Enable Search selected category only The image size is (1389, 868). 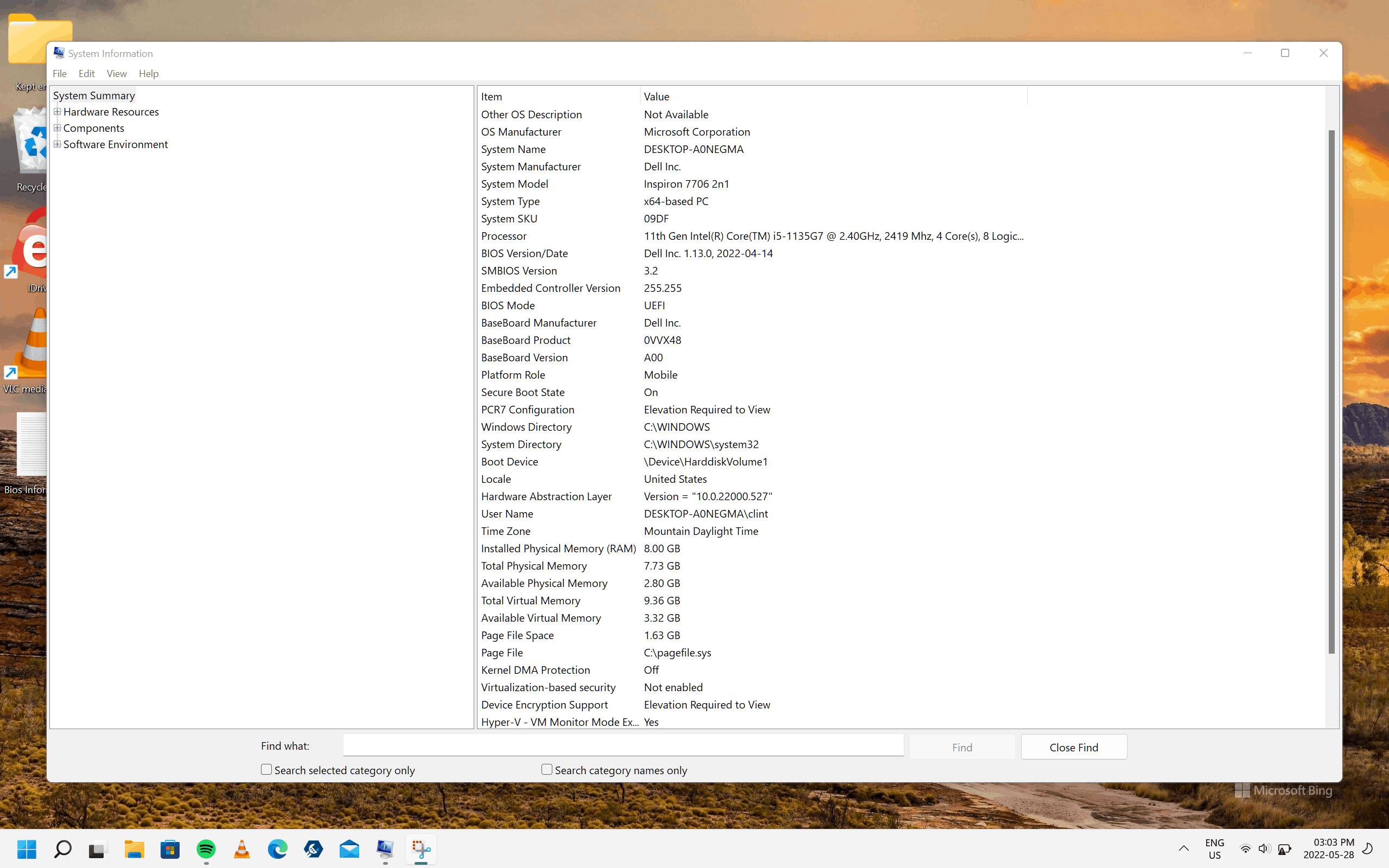coord(266,769)
